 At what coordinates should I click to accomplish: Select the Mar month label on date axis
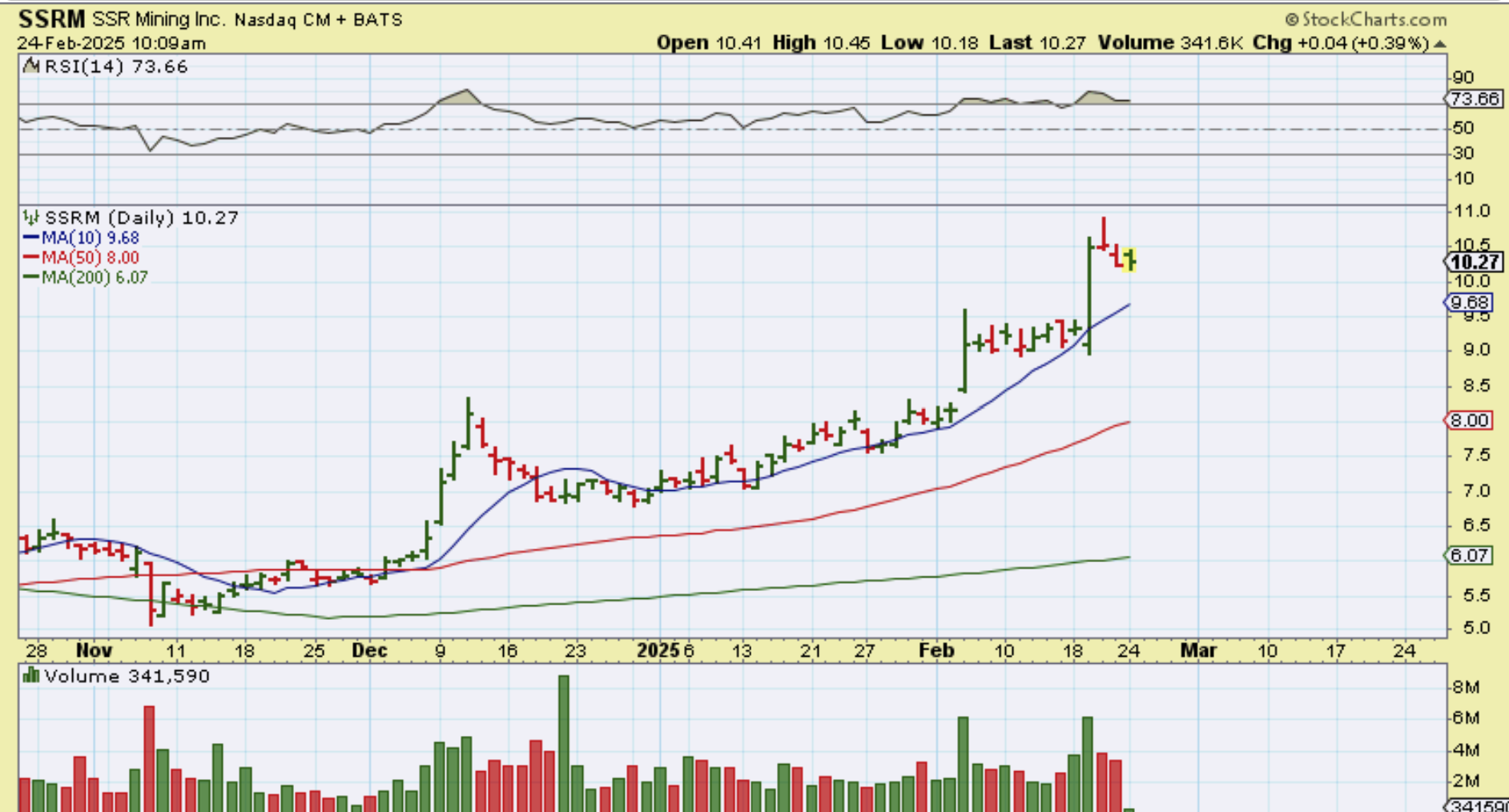[1199, 650]
